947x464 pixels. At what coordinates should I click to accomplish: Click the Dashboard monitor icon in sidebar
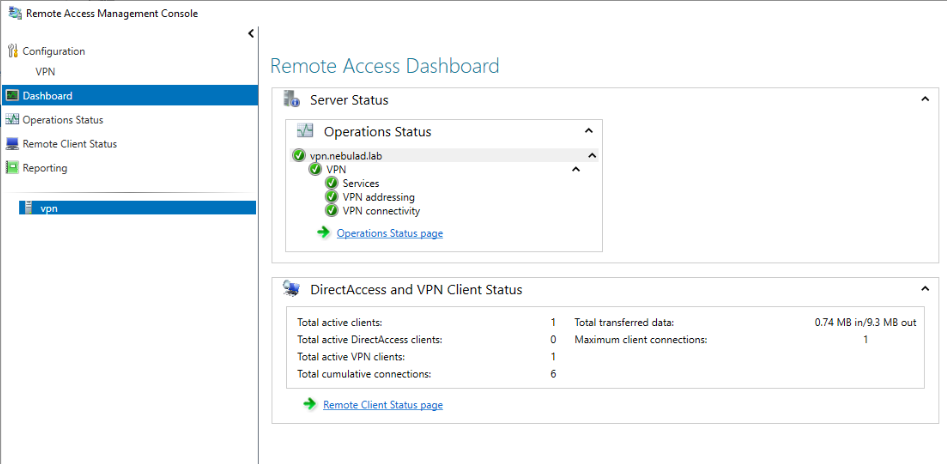tap(12, 95)
